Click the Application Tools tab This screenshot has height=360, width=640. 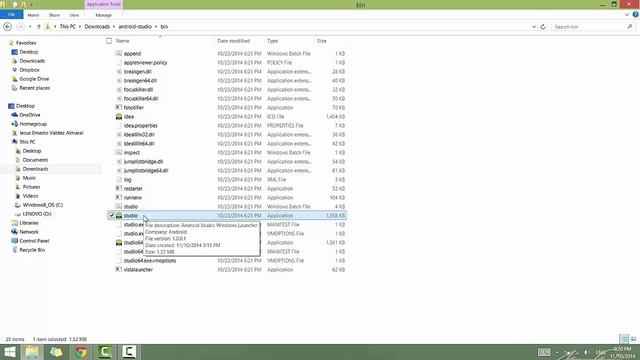pyautogui.click(x=103, y=4)
